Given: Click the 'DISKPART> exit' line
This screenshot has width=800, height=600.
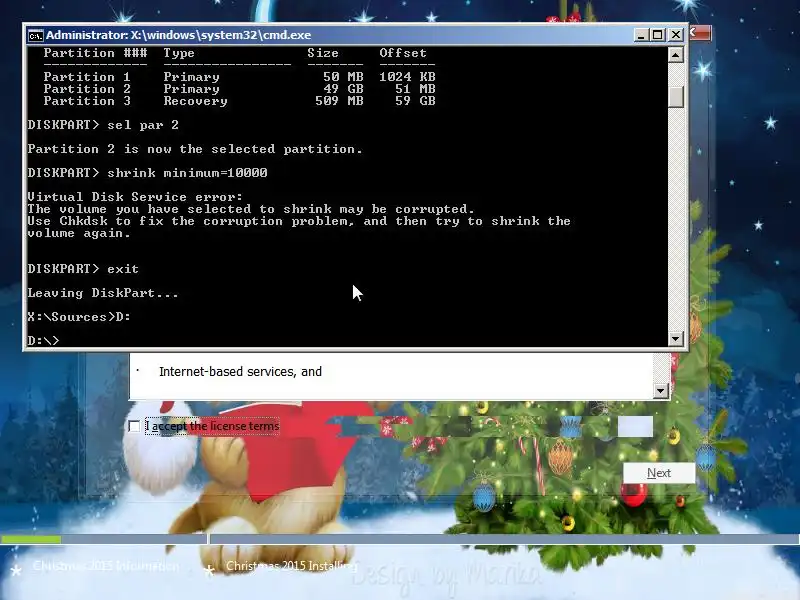Looking at the screenshot, I should click(x=83, y=269).
